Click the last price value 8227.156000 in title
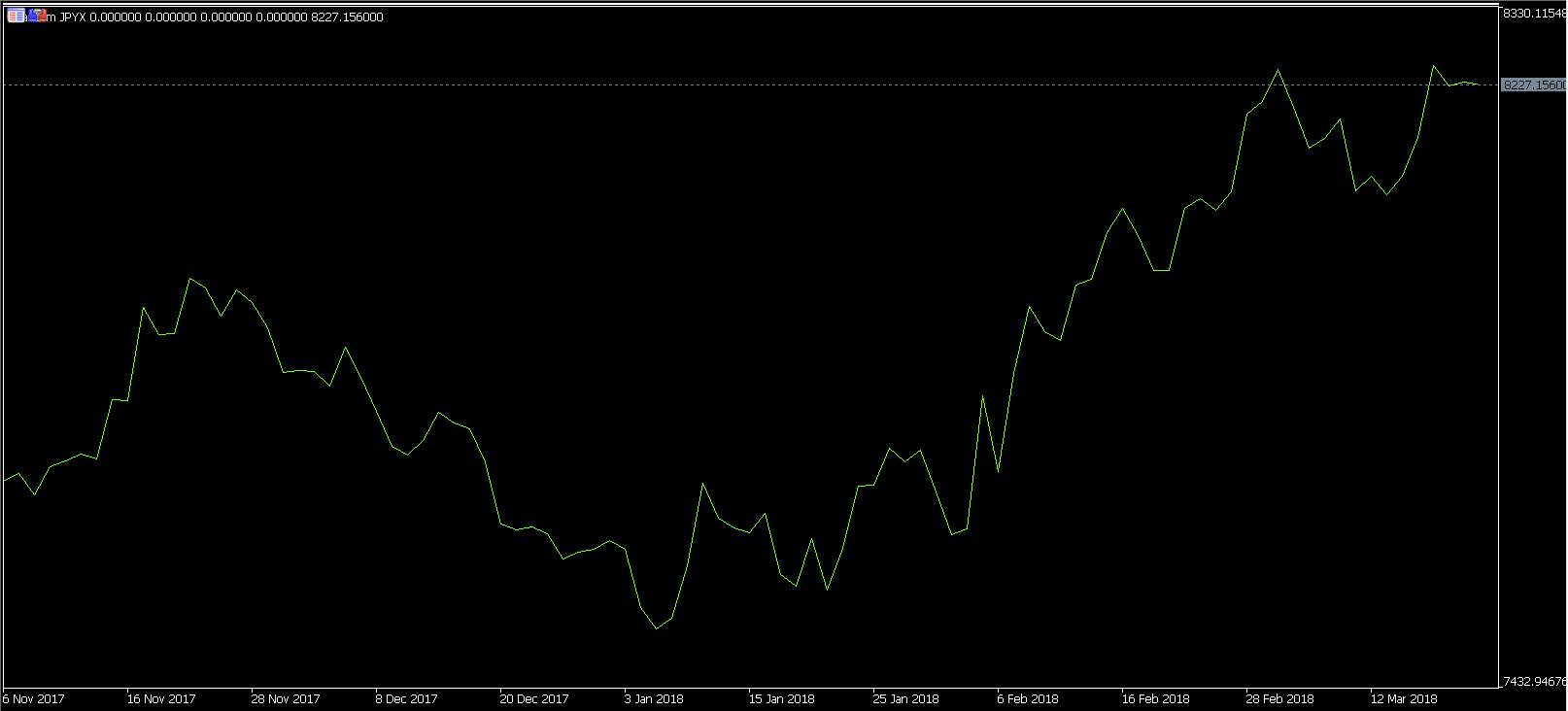1568x711 pixels. [x=347, y=17]
